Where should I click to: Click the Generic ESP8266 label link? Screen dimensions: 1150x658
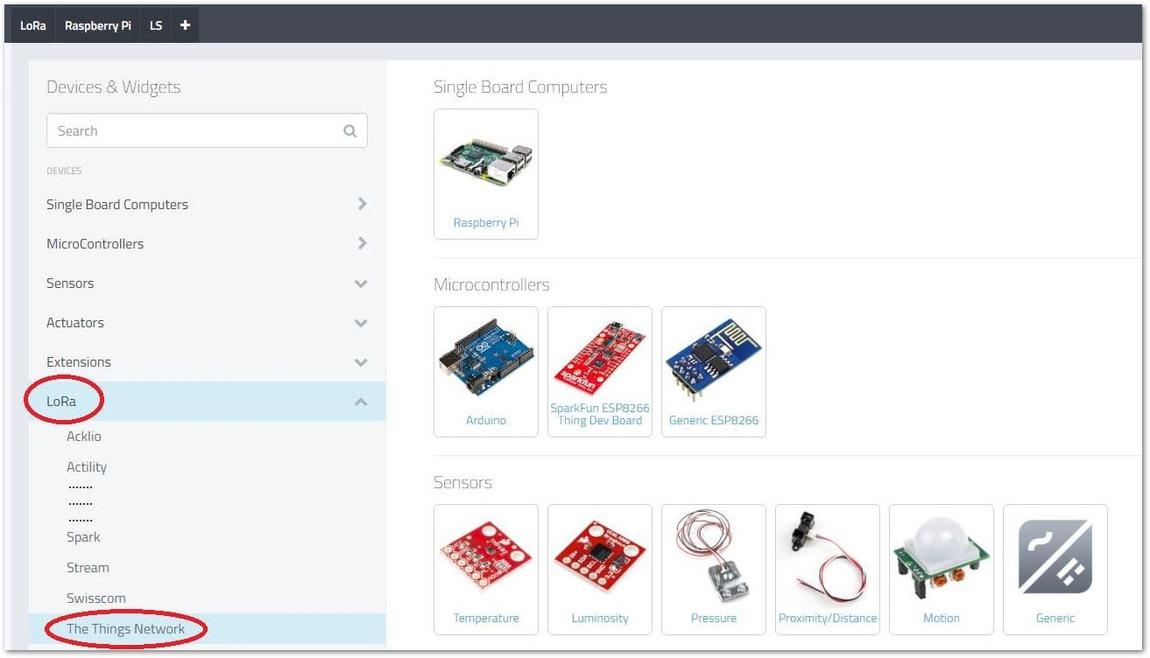(714, 420)
